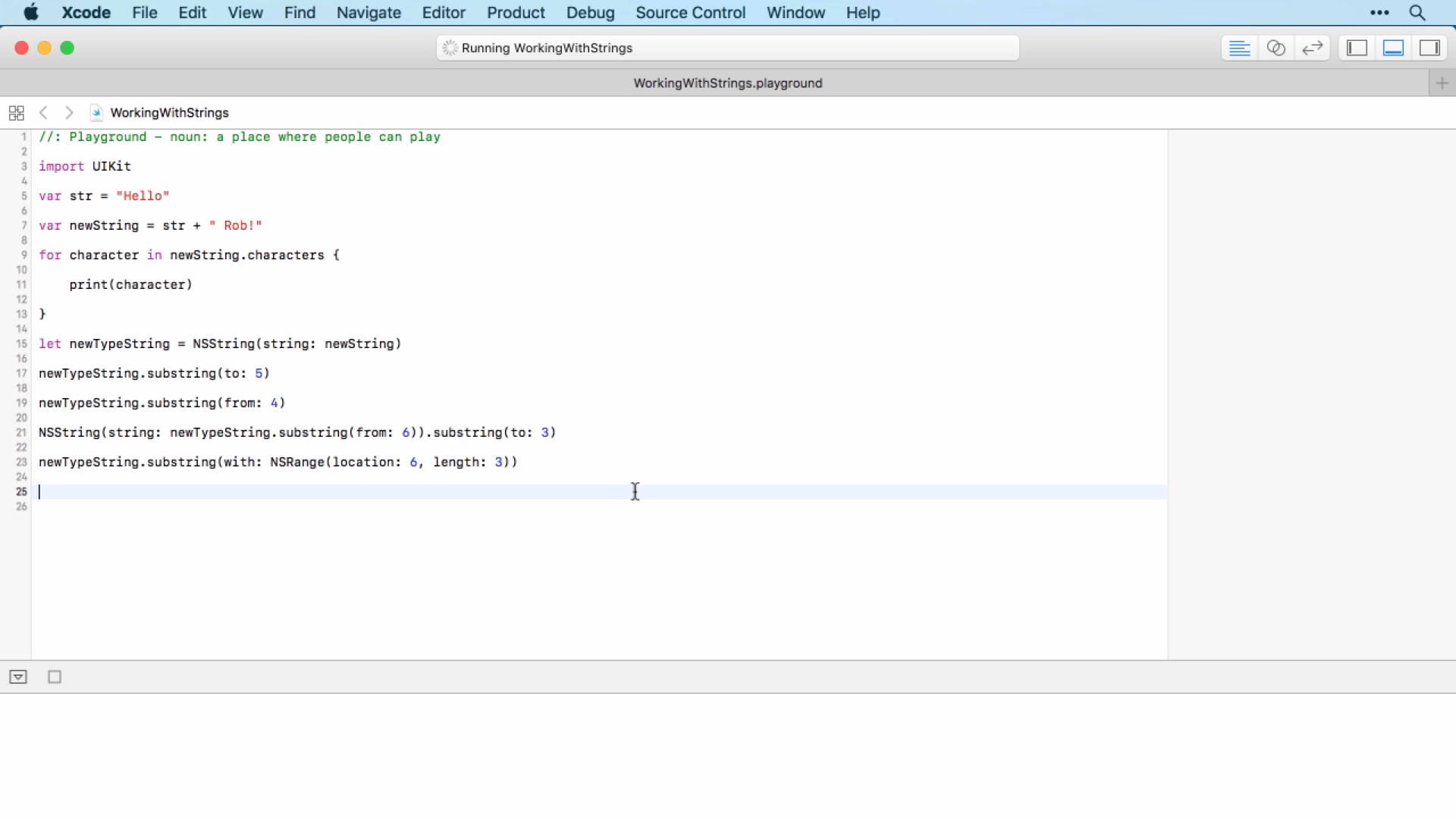This screenshot has width=1456, height=819.
Task: Click the add editor button on right edge
Action: click(1442, 83)
